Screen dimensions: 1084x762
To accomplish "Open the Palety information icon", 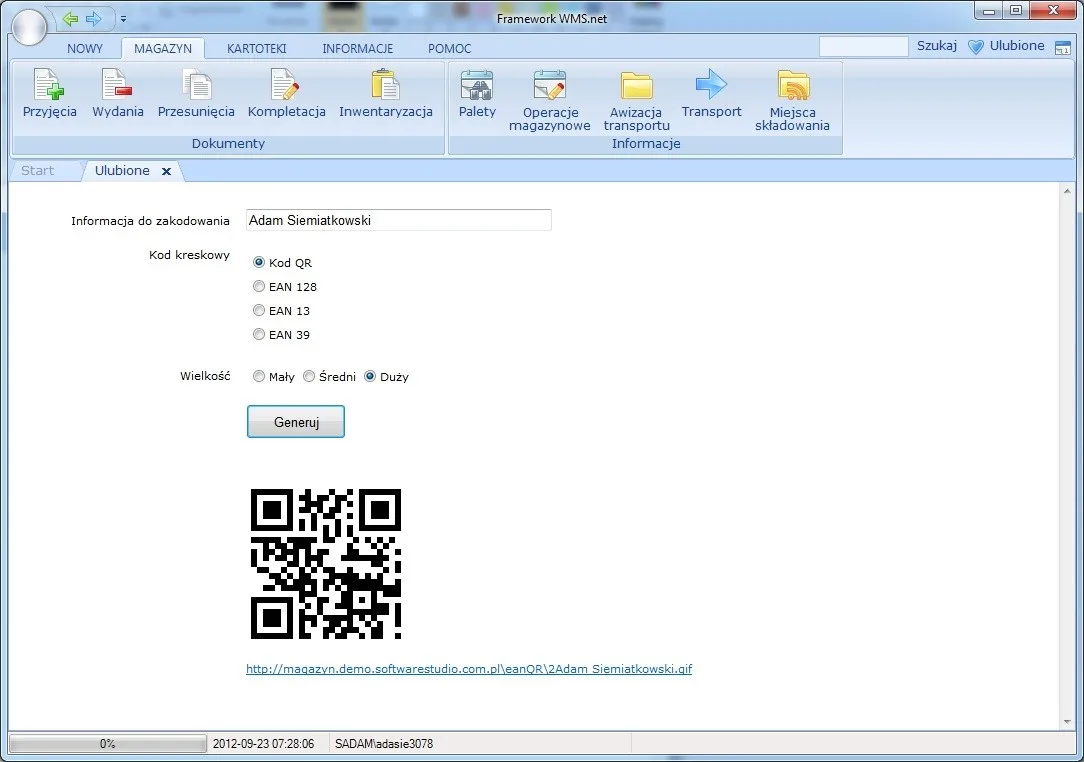I will pos(477,93).
